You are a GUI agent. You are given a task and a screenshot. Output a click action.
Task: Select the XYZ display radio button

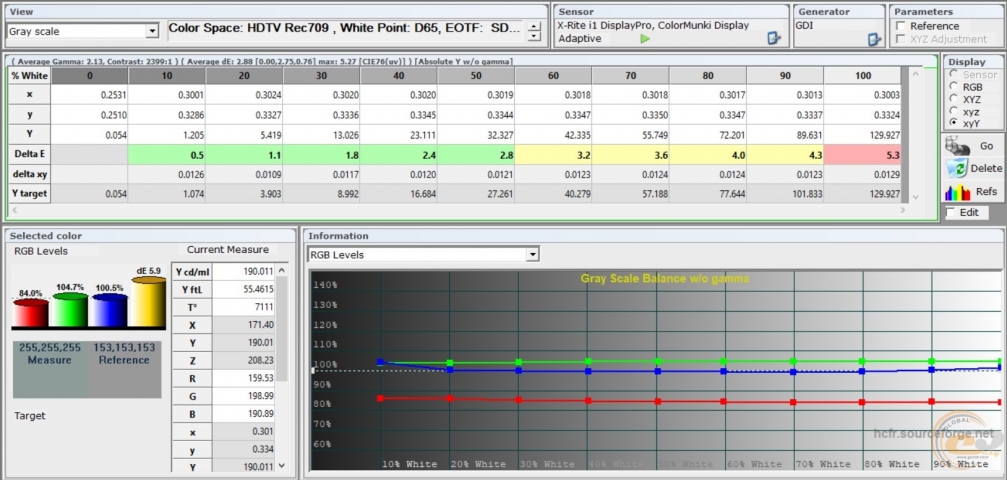pos(952,99)
